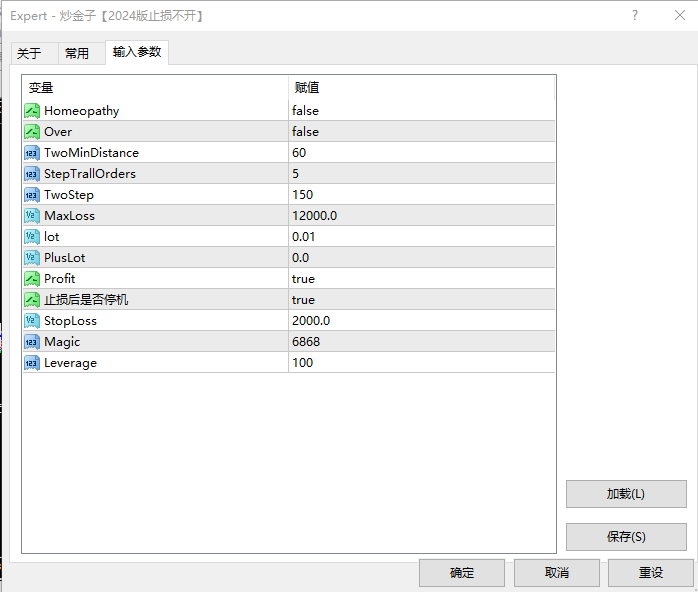Select the Profit variable name
This screenshot has height=592, width=698.
pos(60,279)
